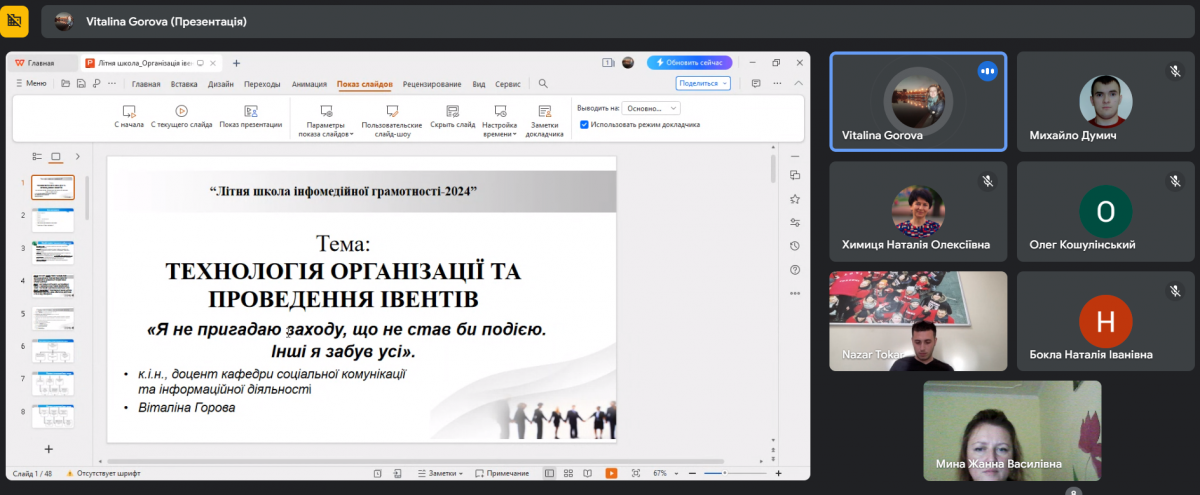
Task: Select slide 2 thumbnail
Action: 52,220
